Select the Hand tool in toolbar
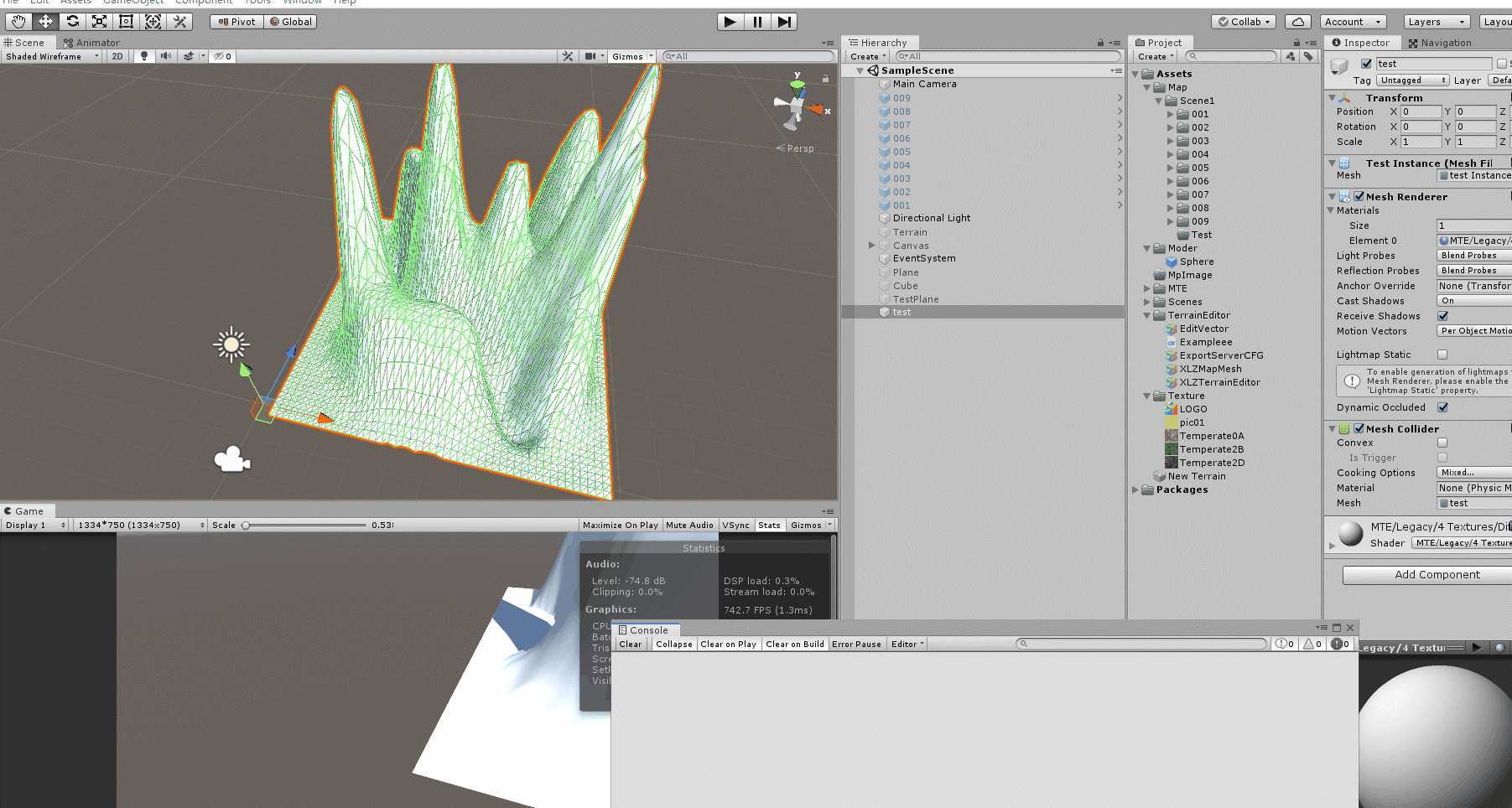 pyautogui.click(x=18, y=22)
